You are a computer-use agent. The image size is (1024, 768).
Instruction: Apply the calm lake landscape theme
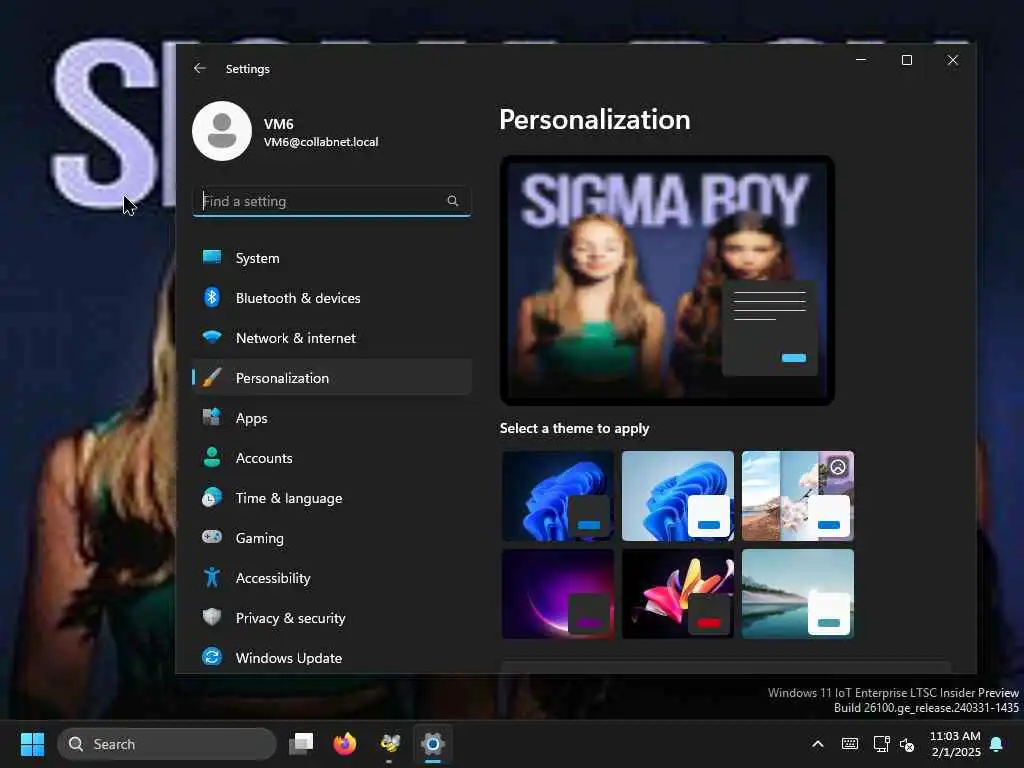[797, 594]
